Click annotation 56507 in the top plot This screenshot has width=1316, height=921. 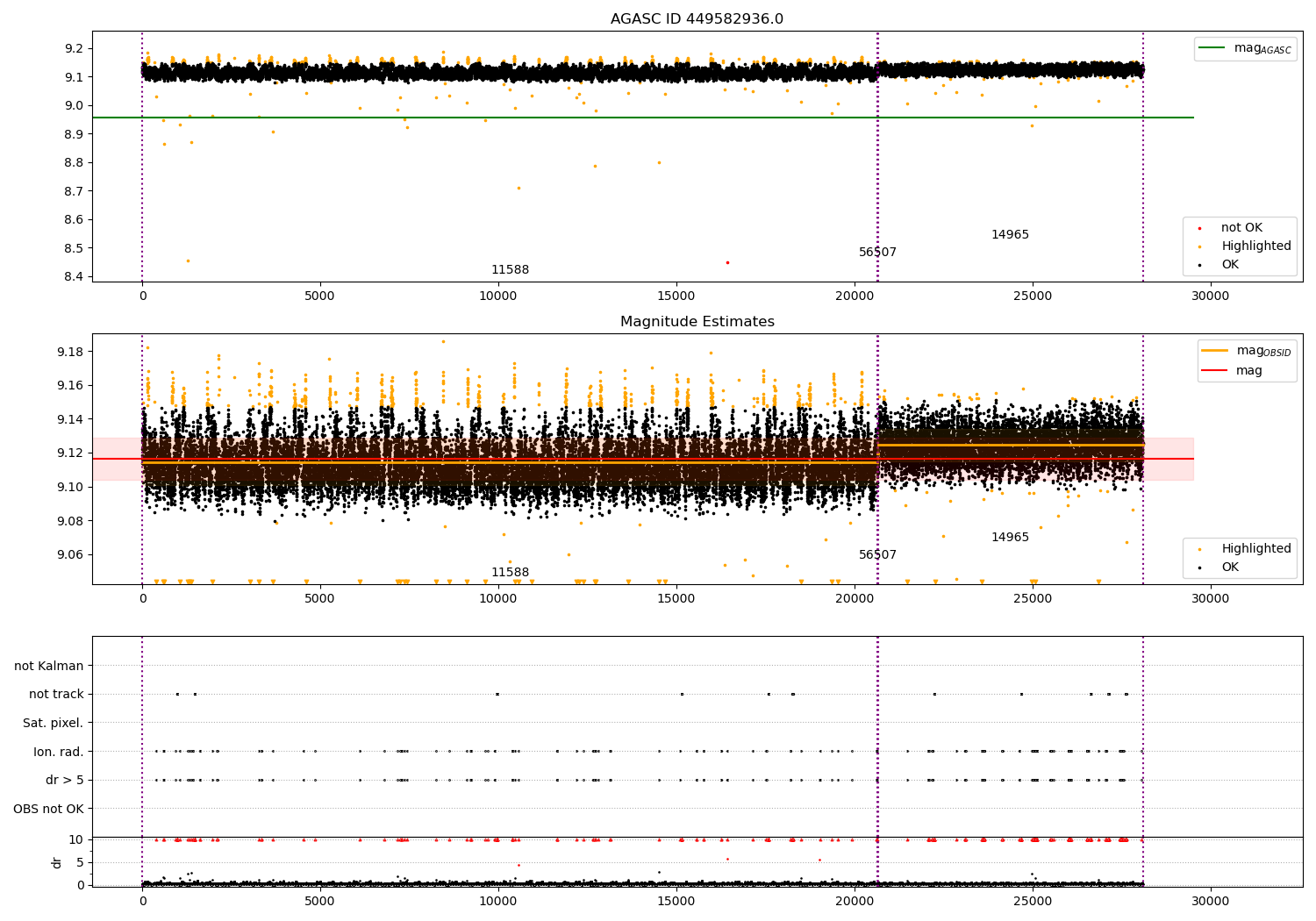click(x=877, y=253)
